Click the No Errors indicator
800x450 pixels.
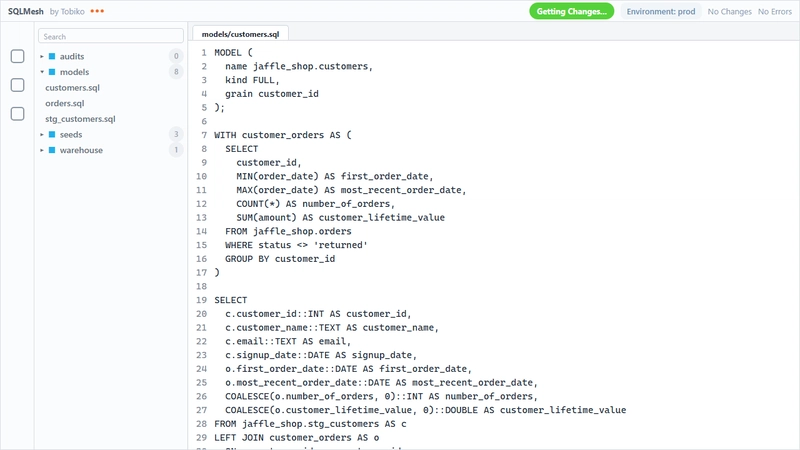[774, 11]
